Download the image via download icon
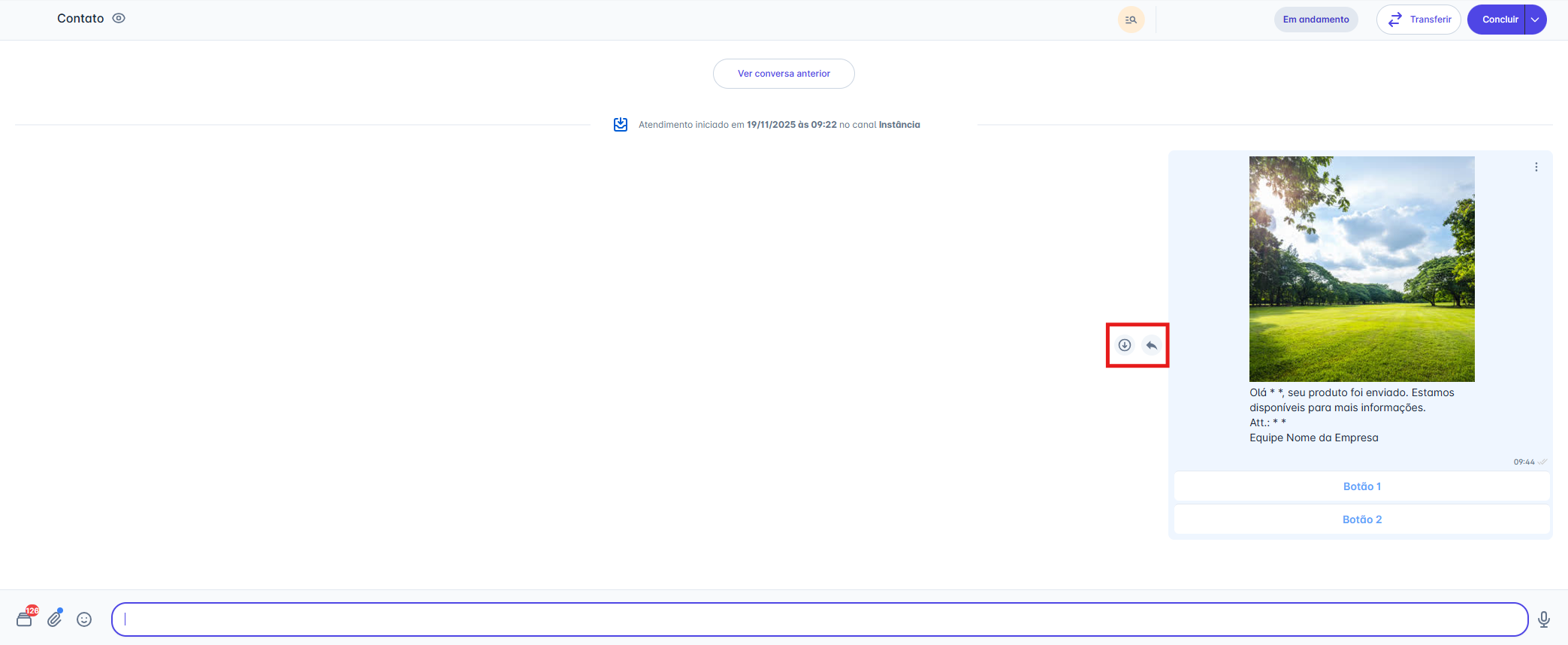Viewport: 1568px width, 645px height. 1125,345
